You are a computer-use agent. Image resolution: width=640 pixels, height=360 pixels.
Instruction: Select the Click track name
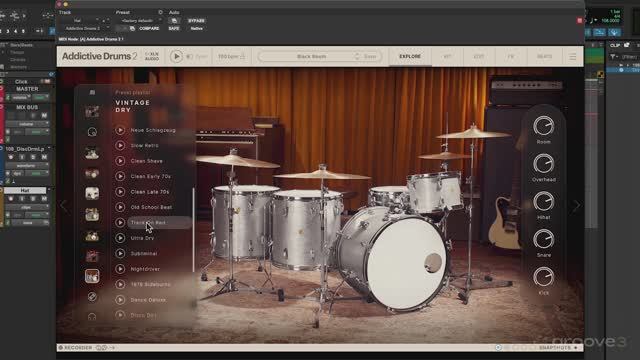(x=21, y=82)
